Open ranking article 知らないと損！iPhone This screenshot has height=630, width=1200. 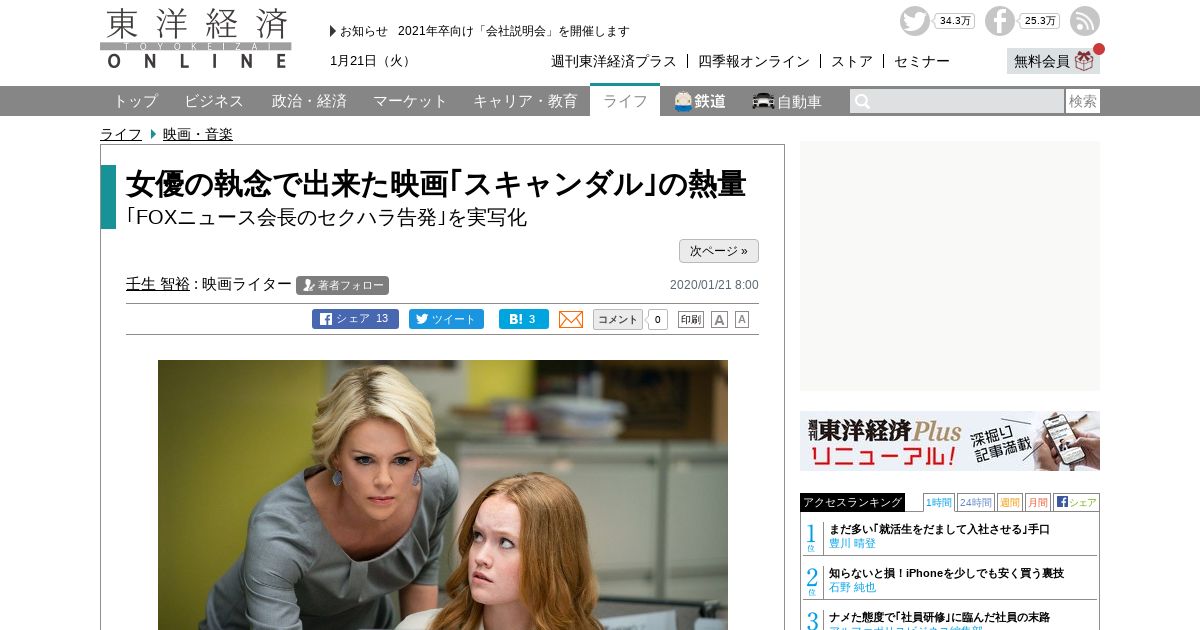[x=946, y=573]
